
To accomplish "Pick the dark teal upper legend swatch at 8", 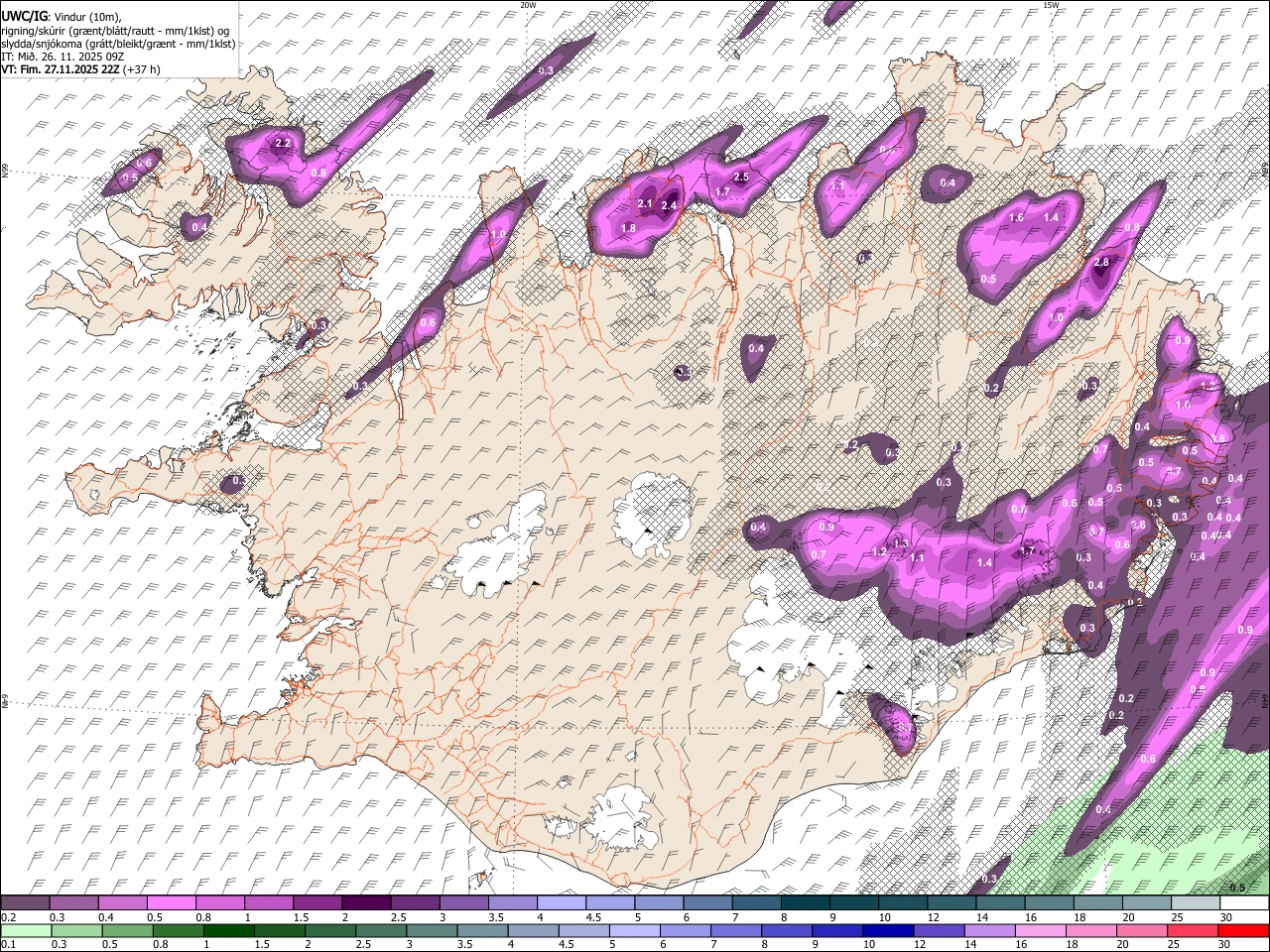I will 805,903.
